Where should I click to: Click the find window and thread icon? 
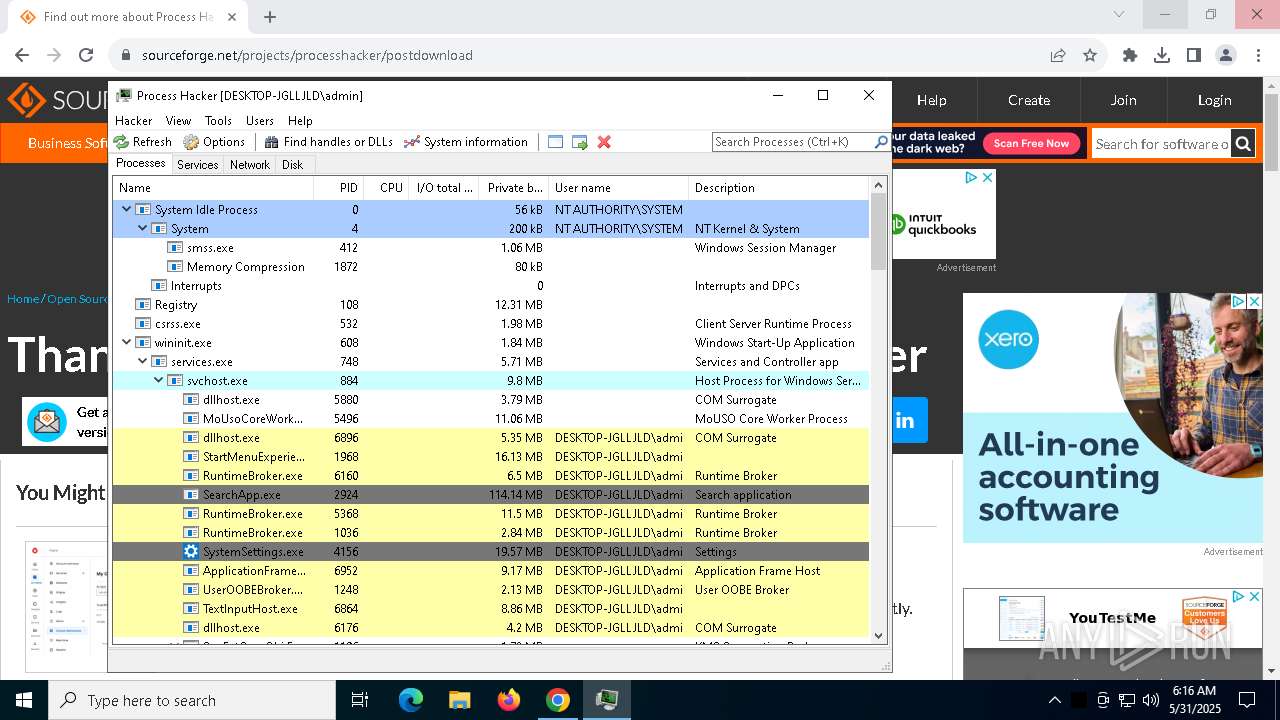[580, 142]
